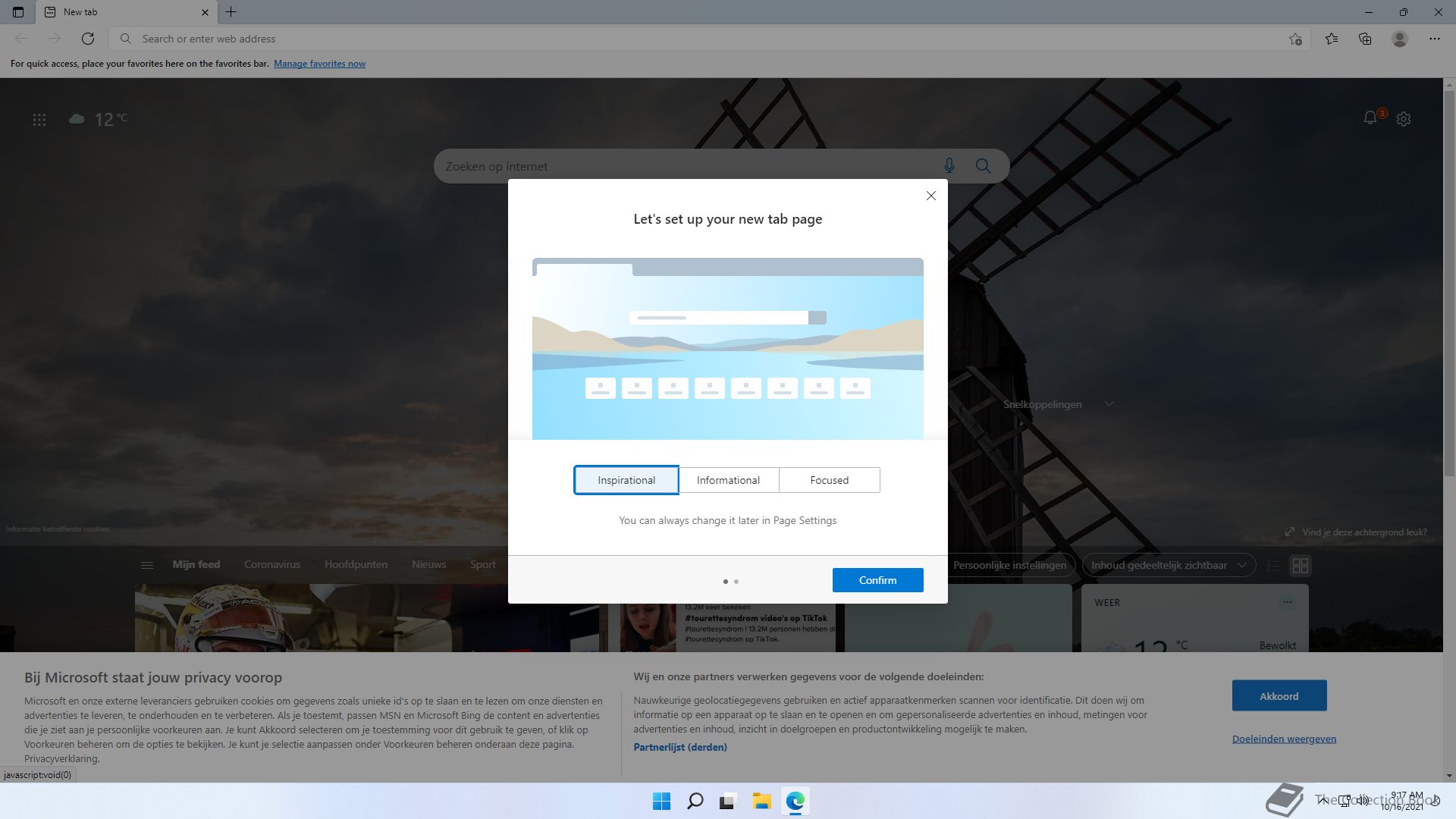This screenshot has height=819, width=1456.
Task: Click Informatie betreffende cookies text
Action: [x=58, y=529]
